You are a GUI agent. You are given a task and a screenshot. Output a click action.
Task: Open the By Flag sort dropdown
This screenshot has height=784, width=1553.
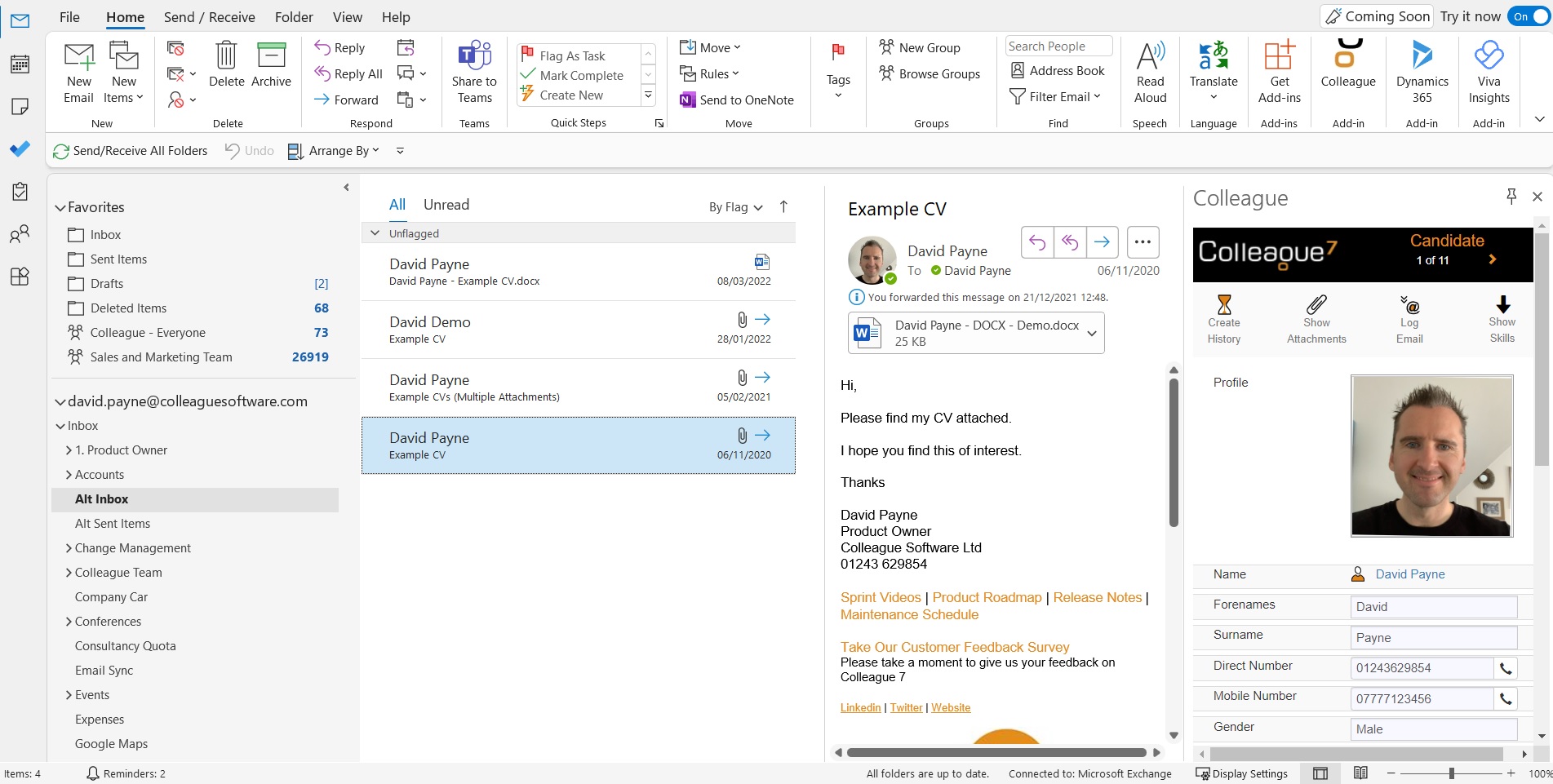pyautogui.click(x=735, y=207)
